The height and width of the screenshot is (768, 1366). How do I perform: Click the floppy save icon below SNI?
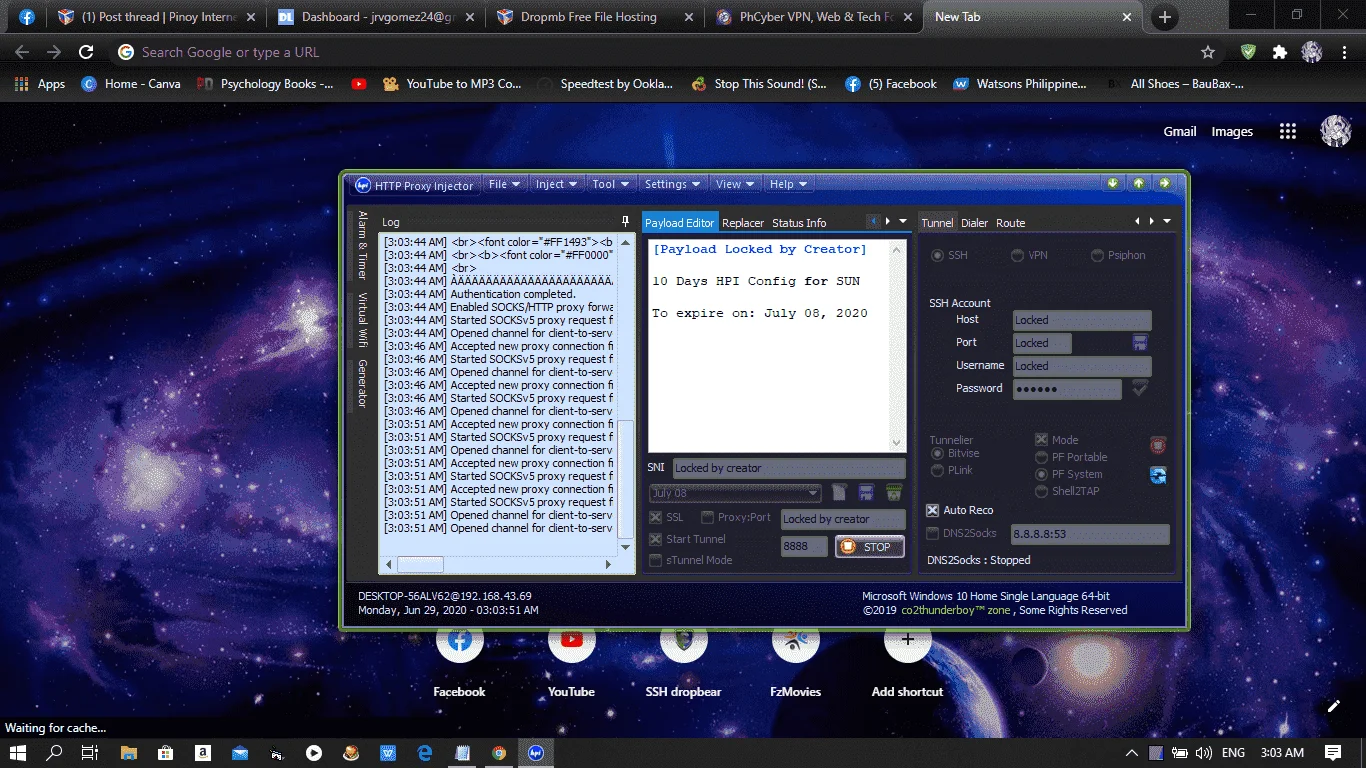866,492
